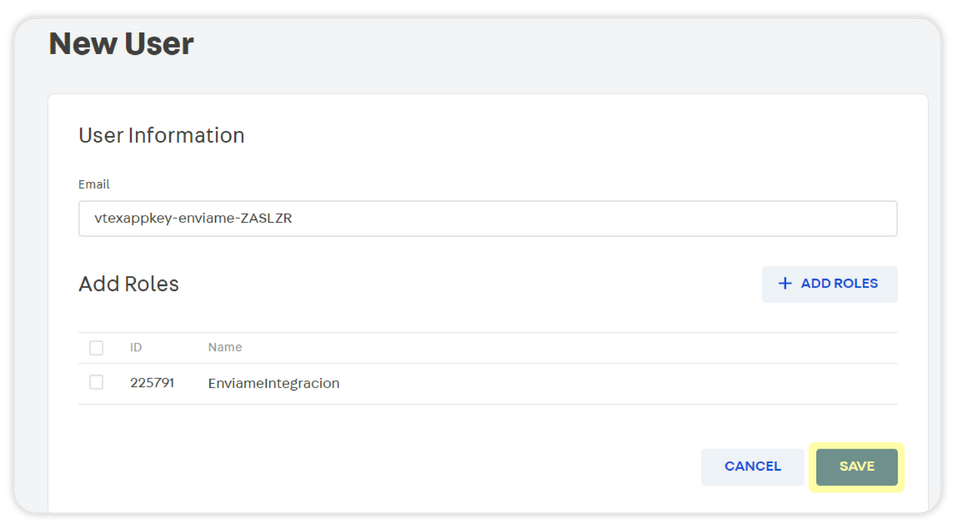
Task: Select the role ID 225791 cell
Action: pyautogui.click(x=152, y=383)
